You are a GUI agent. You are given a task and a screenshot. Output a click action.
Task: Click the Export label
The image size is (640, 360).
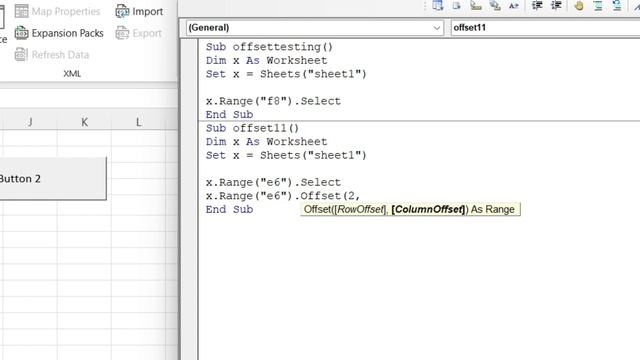point(147,33)
